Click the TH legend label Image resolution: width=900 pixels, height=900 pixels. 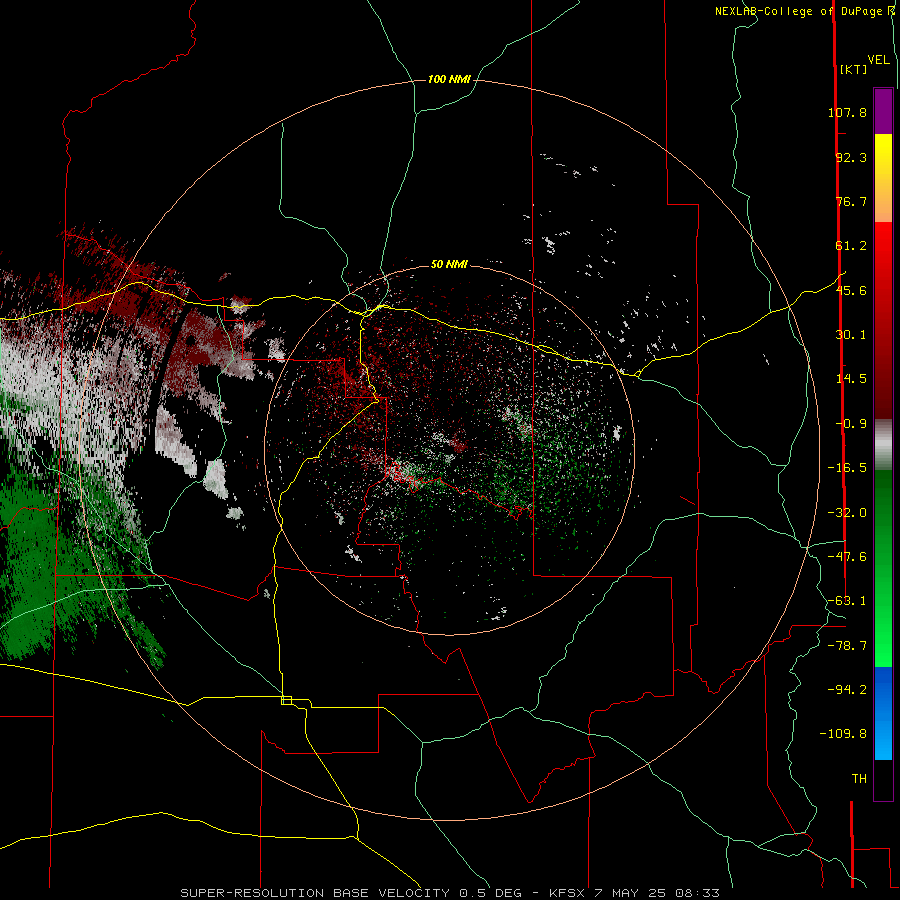(859, 779)
